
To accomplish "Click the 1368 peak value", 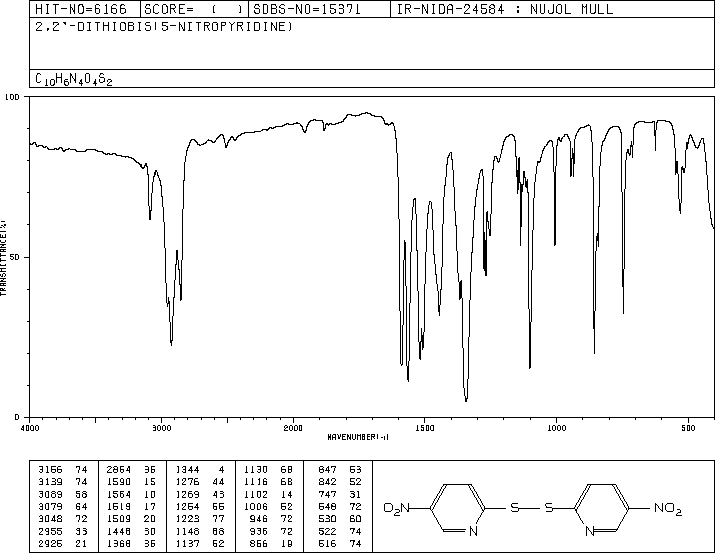I will (119, 543).
